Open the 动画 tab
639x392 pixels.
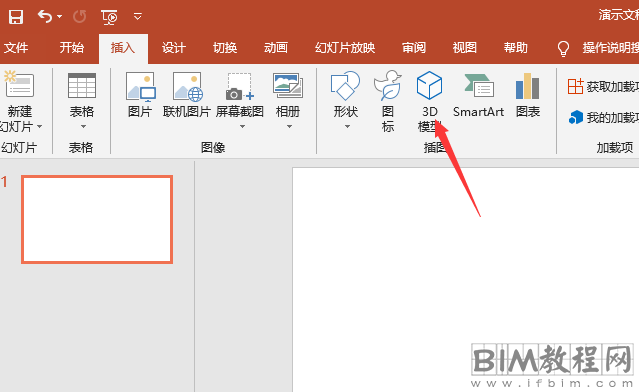276,48
